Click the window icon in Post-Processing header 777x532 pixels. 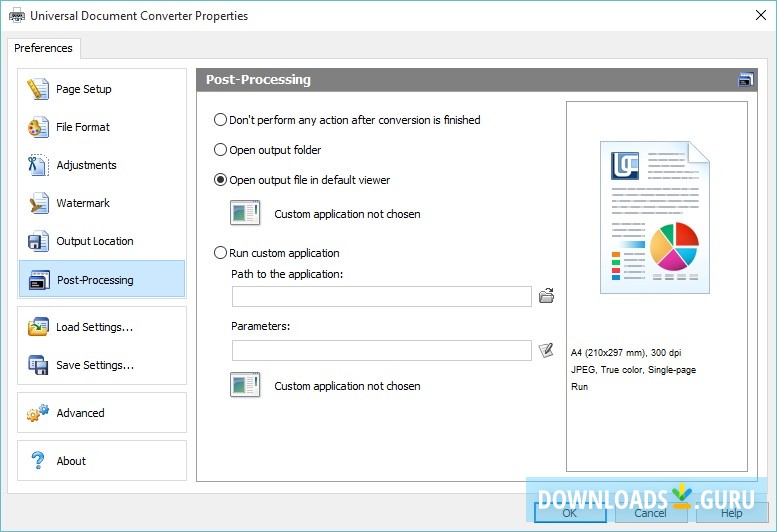click(746, 80)
